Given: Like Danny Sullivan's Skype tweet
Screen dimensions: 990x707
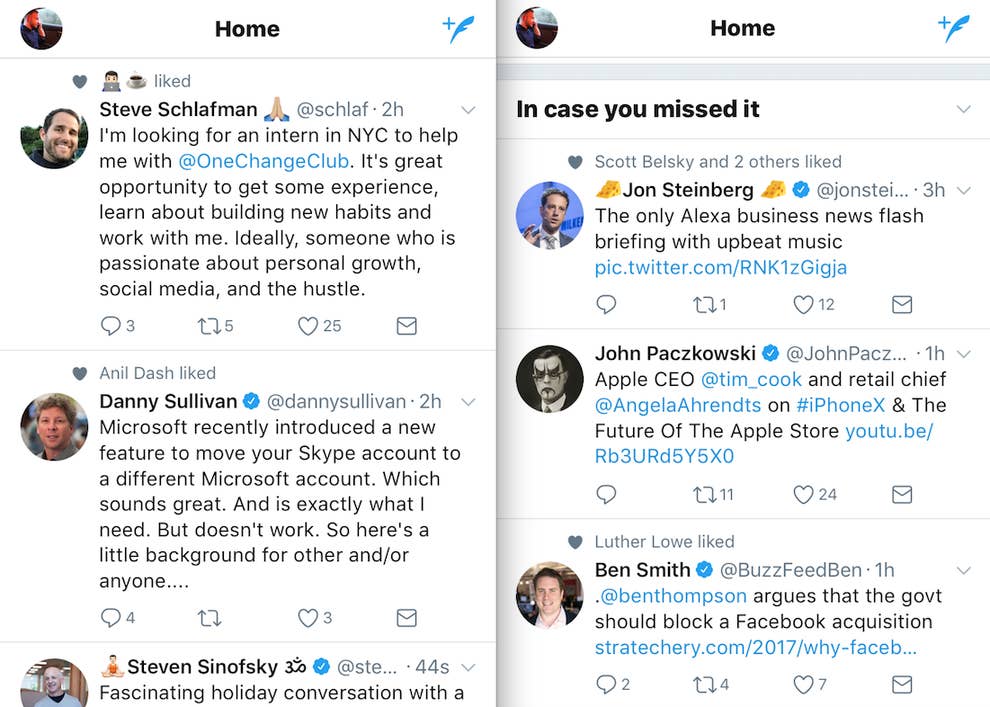Looking at the screenshot, I should (308, 618).
